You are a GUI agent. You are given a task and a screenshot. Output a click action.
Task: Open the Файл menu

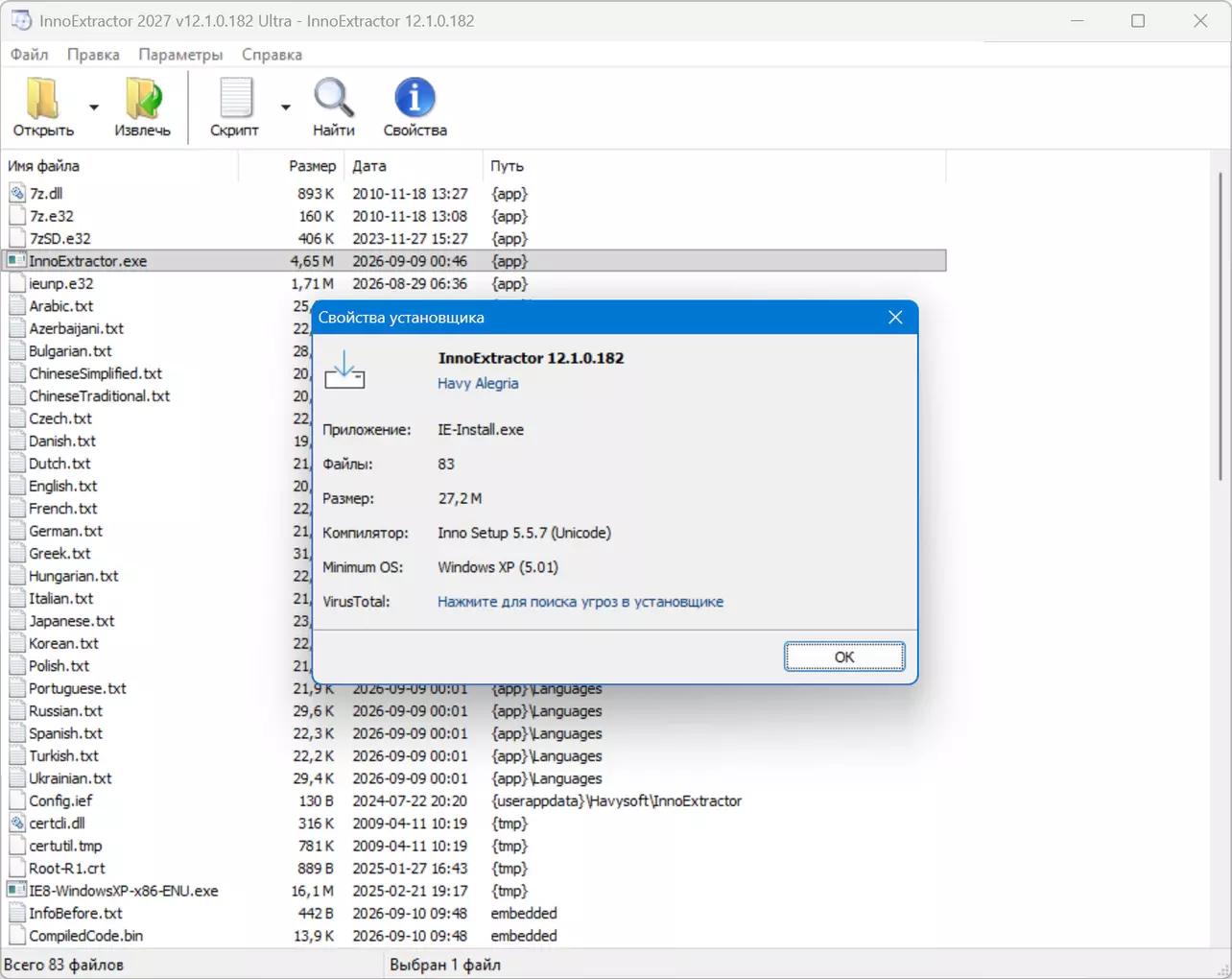[x=30, y=55]
